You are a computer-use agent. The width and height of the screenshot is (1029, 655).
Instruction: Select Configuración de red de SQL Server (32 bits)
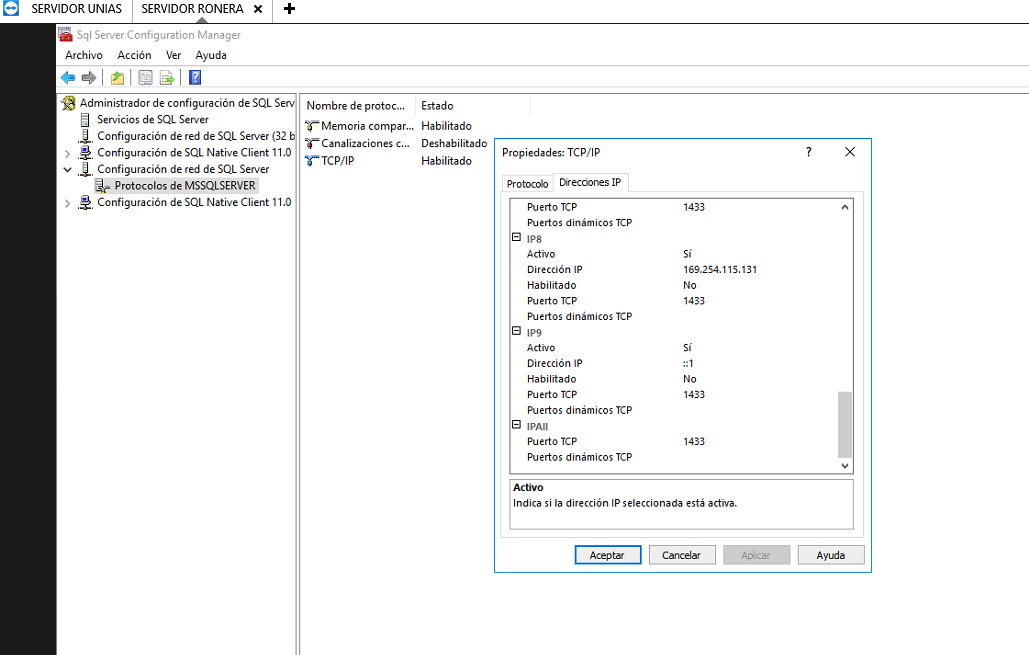pyautogui.click(x=196, y=136)
